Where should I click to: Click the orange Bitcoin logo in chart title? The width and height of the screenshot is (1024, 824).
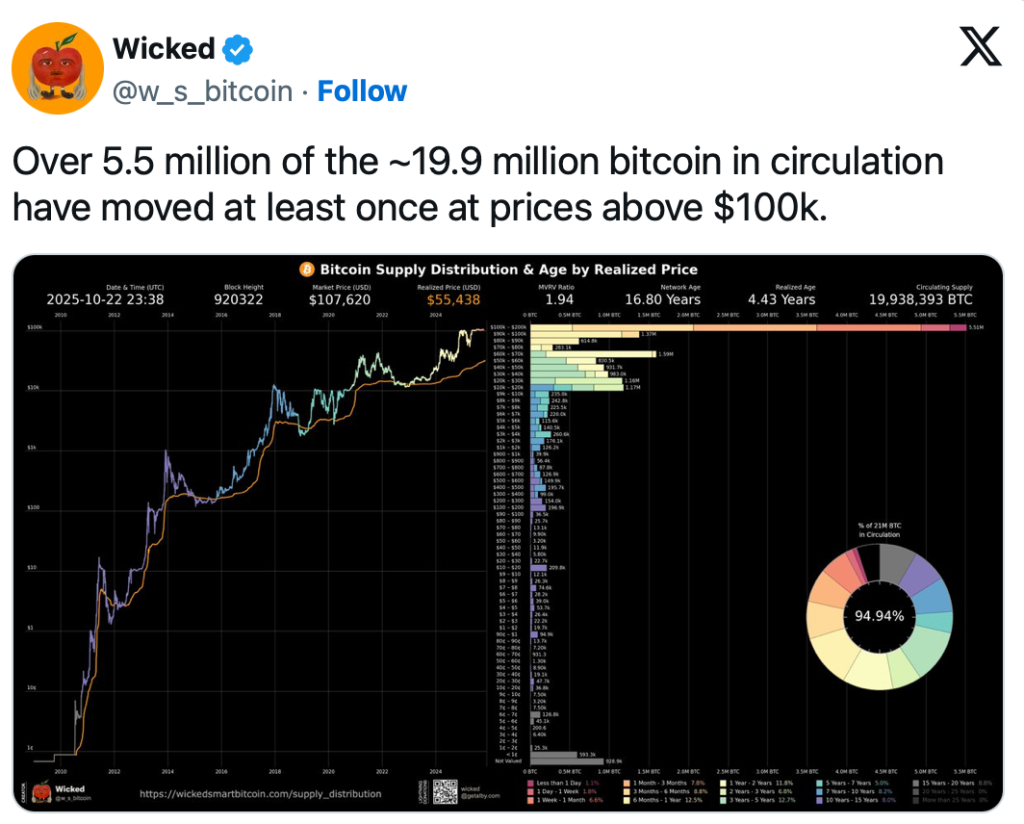point(308,269)
